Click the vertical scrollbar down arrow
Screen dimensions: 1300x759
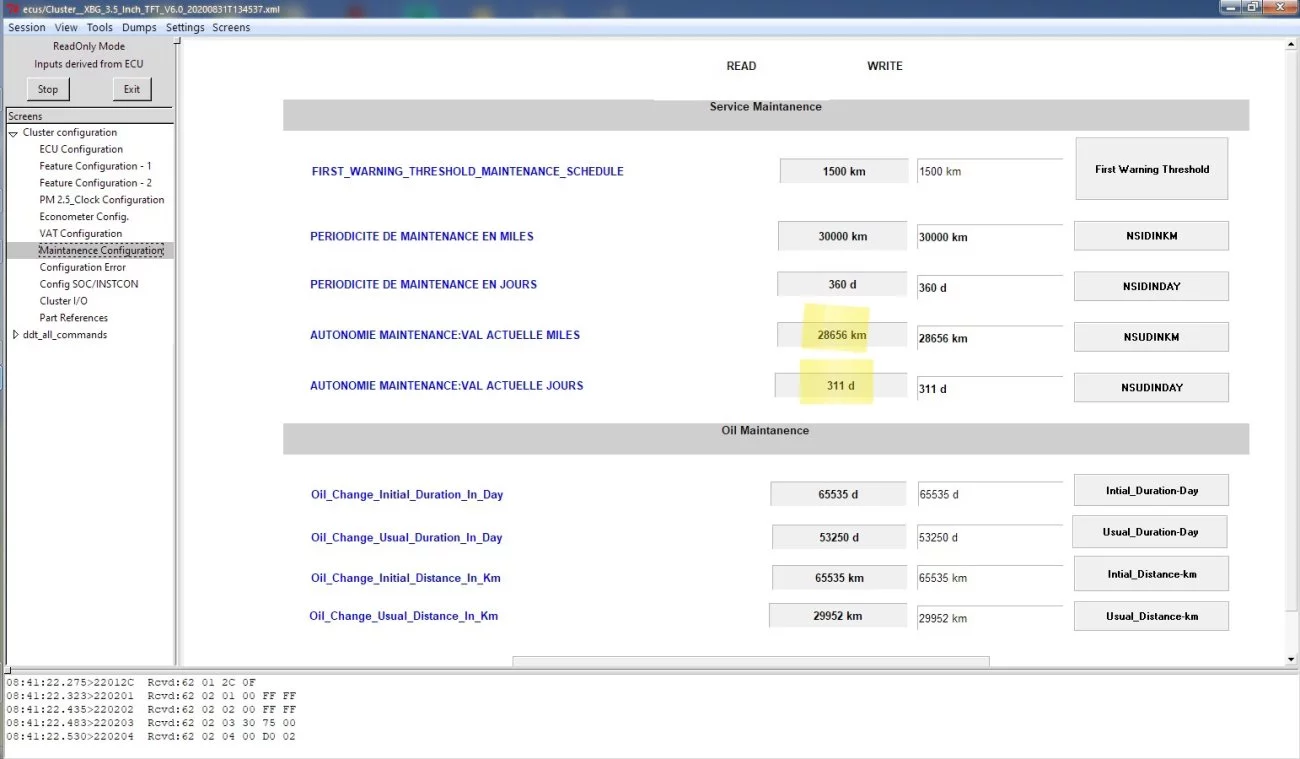click(x=1291, y=660)
